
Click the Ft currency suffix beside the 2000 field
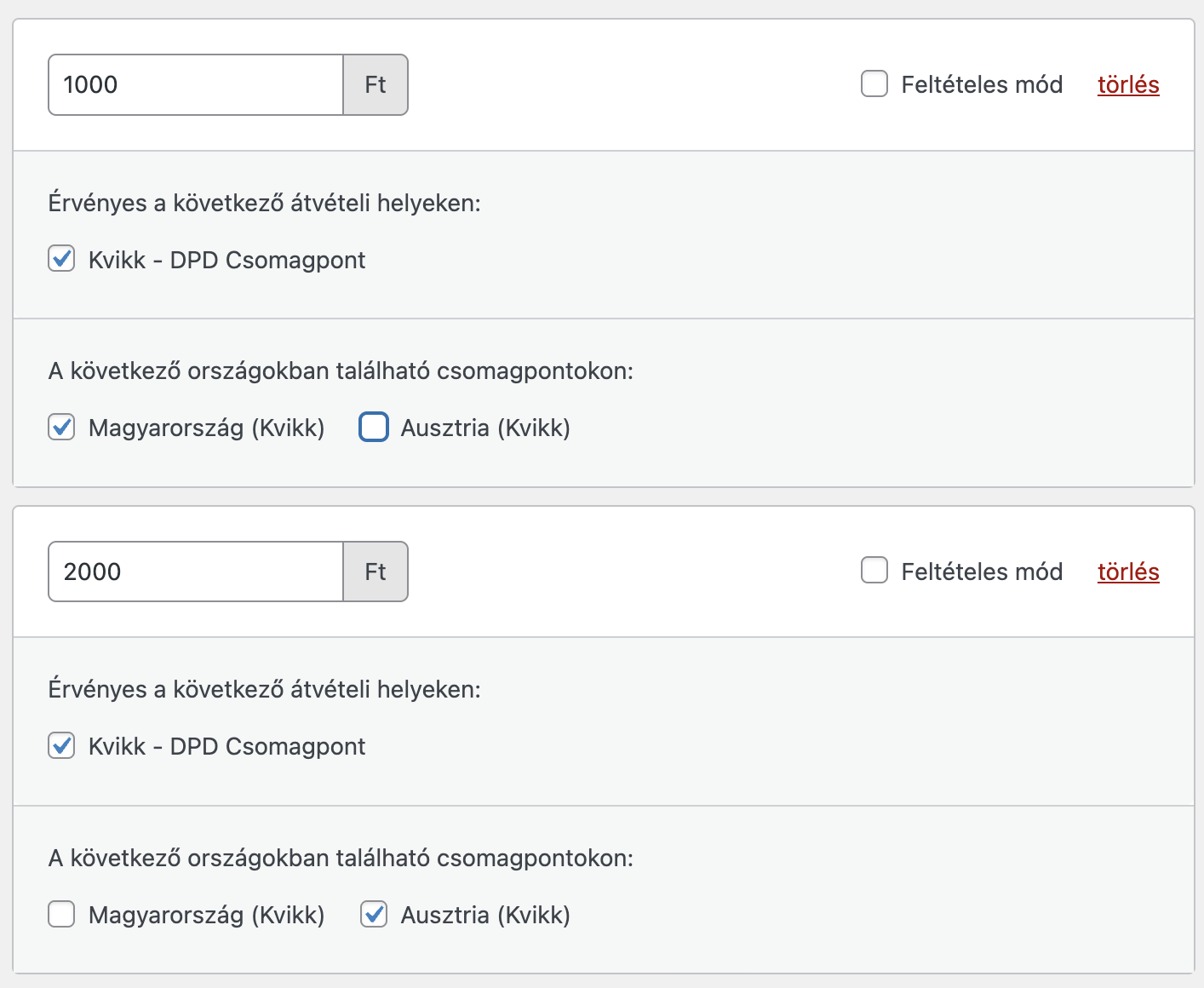376,572
